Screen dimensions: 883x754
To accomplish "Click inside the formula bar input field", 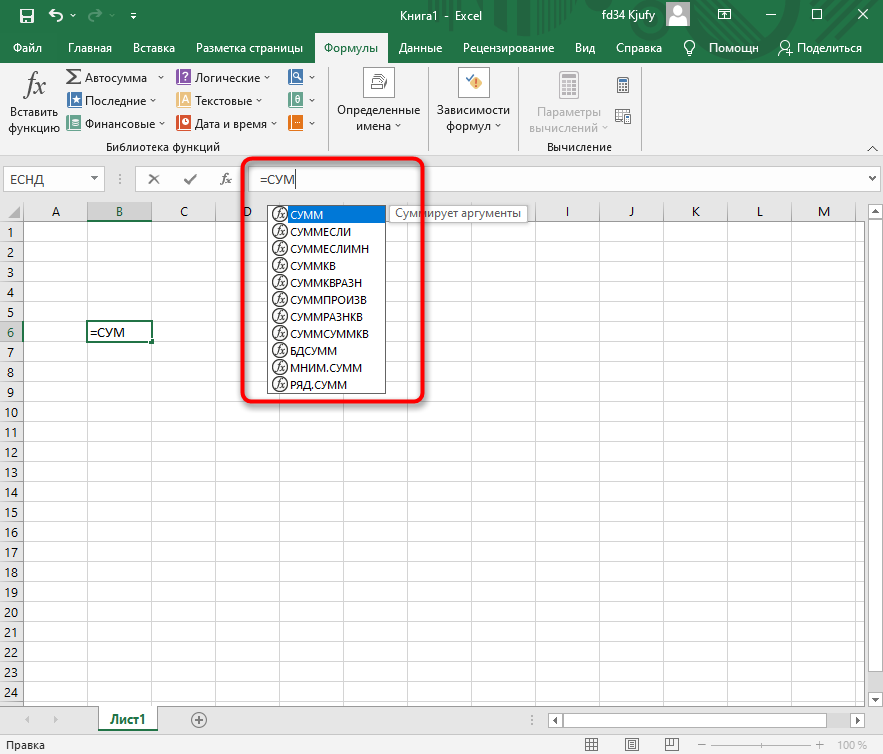I will click(x=560, y=179).
